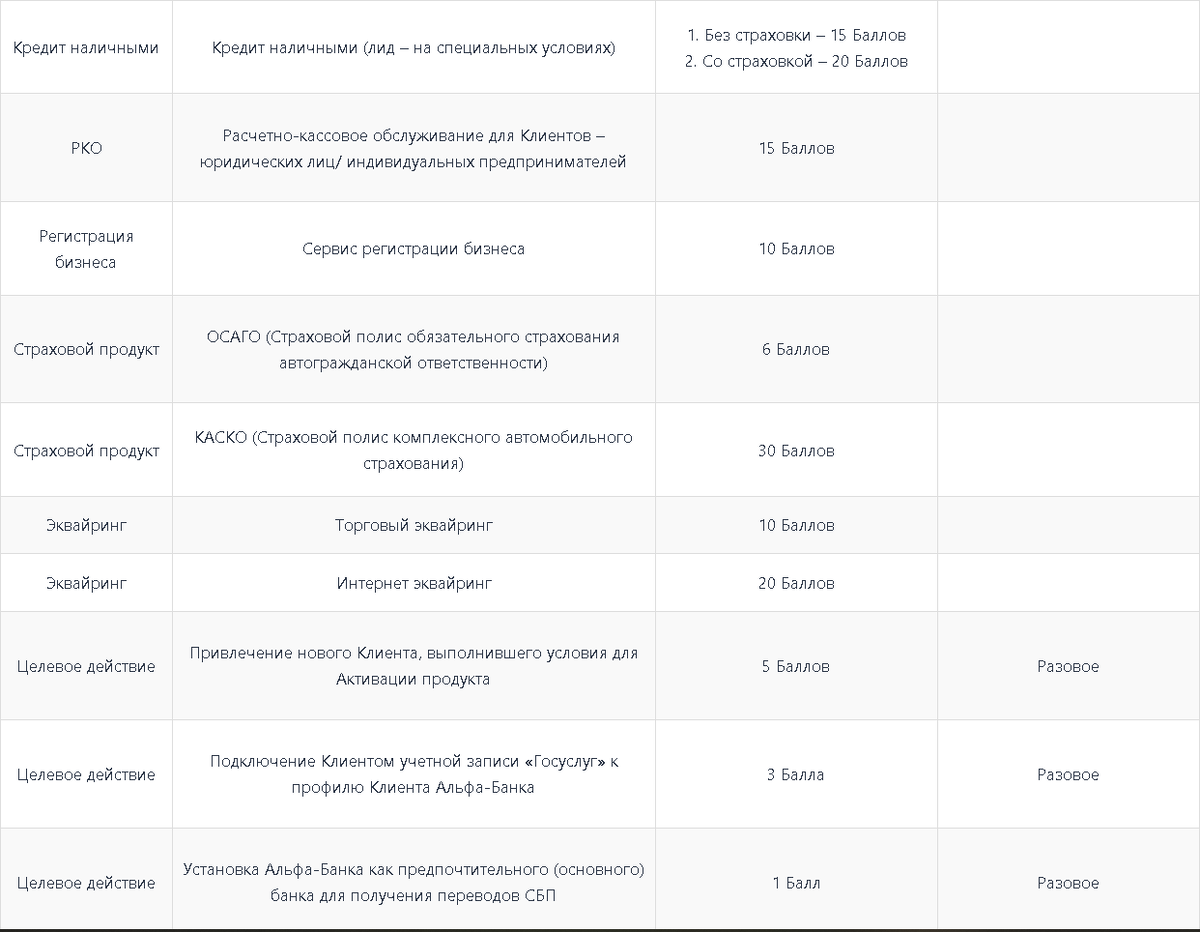Select 'Без страховки – 15 Баллов' line
Viewport: 1200px width, 932px height.
click(796, 35)
